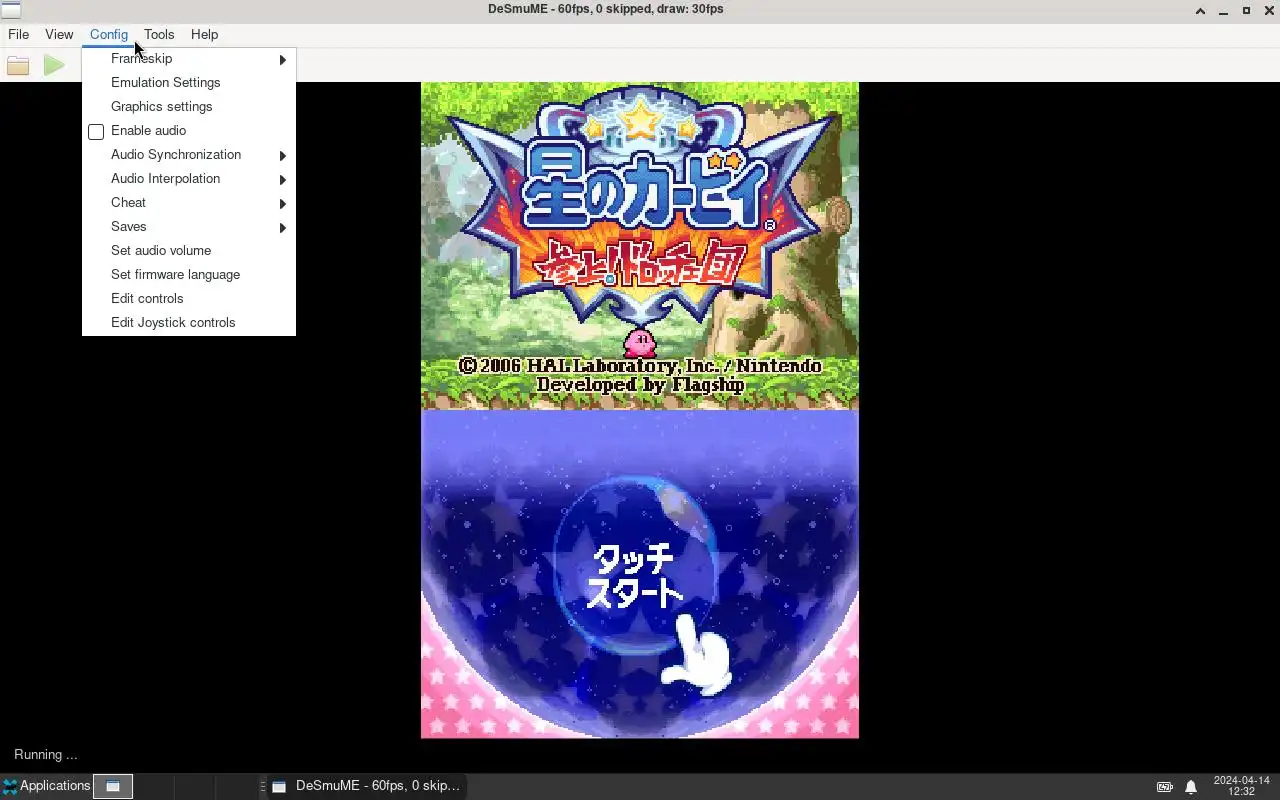This screenshot has height=800, width=1280.
Task: Toggle the Enable audio checkbox
Action: tap(96, 131)
